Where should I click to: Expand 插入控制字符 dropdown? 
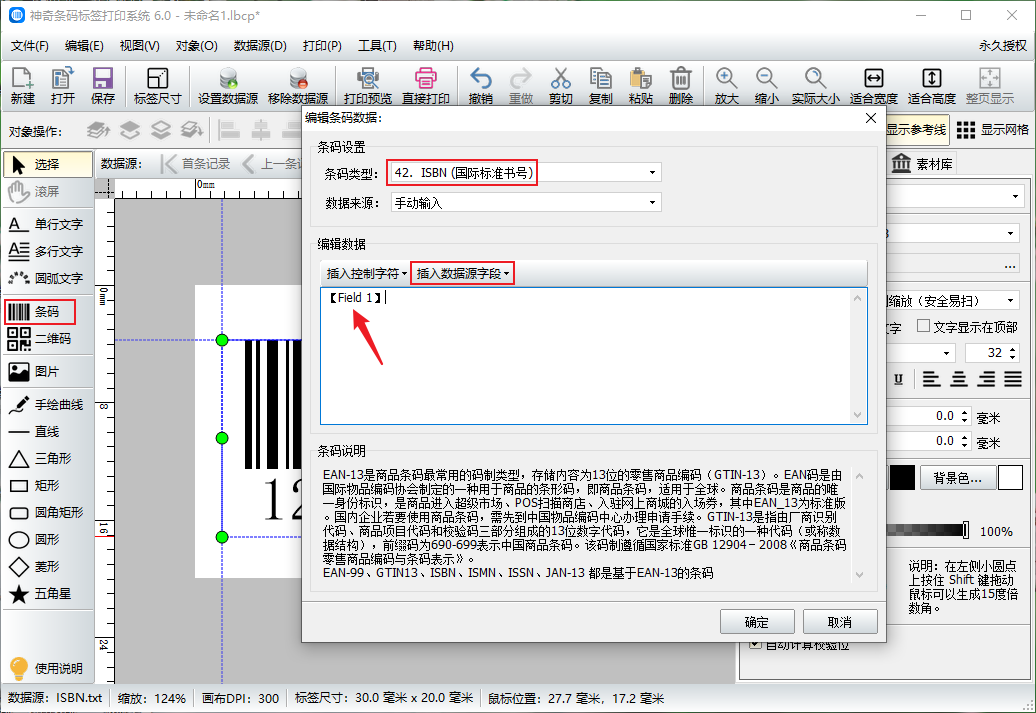(367, 274)
